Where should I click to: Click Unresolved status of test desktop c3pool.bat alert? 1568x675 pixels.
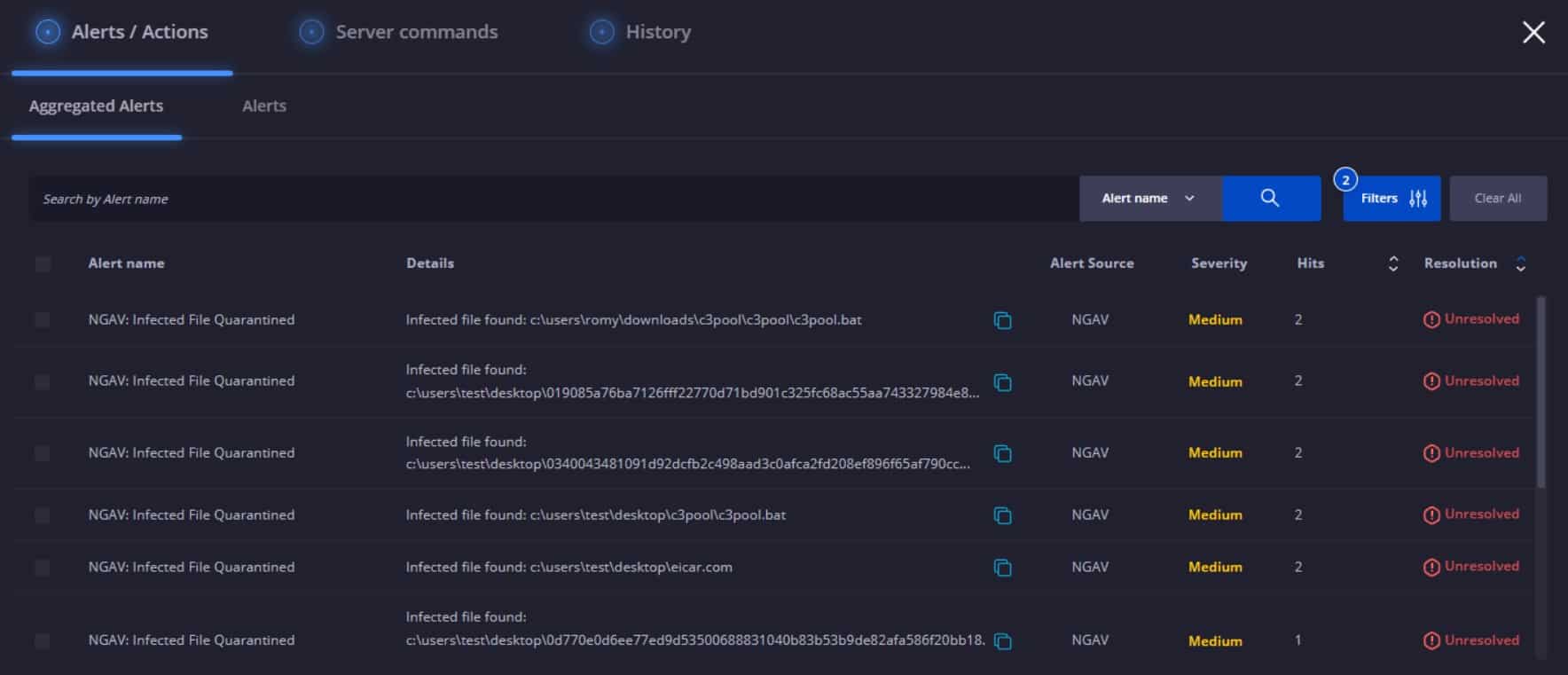[x=1471, y=514]
